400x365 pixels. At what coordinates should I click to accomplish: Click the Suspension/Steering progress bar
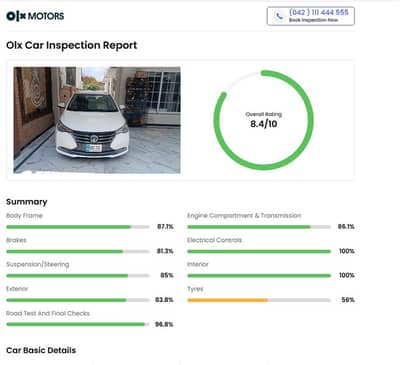[x=78, y=276]
